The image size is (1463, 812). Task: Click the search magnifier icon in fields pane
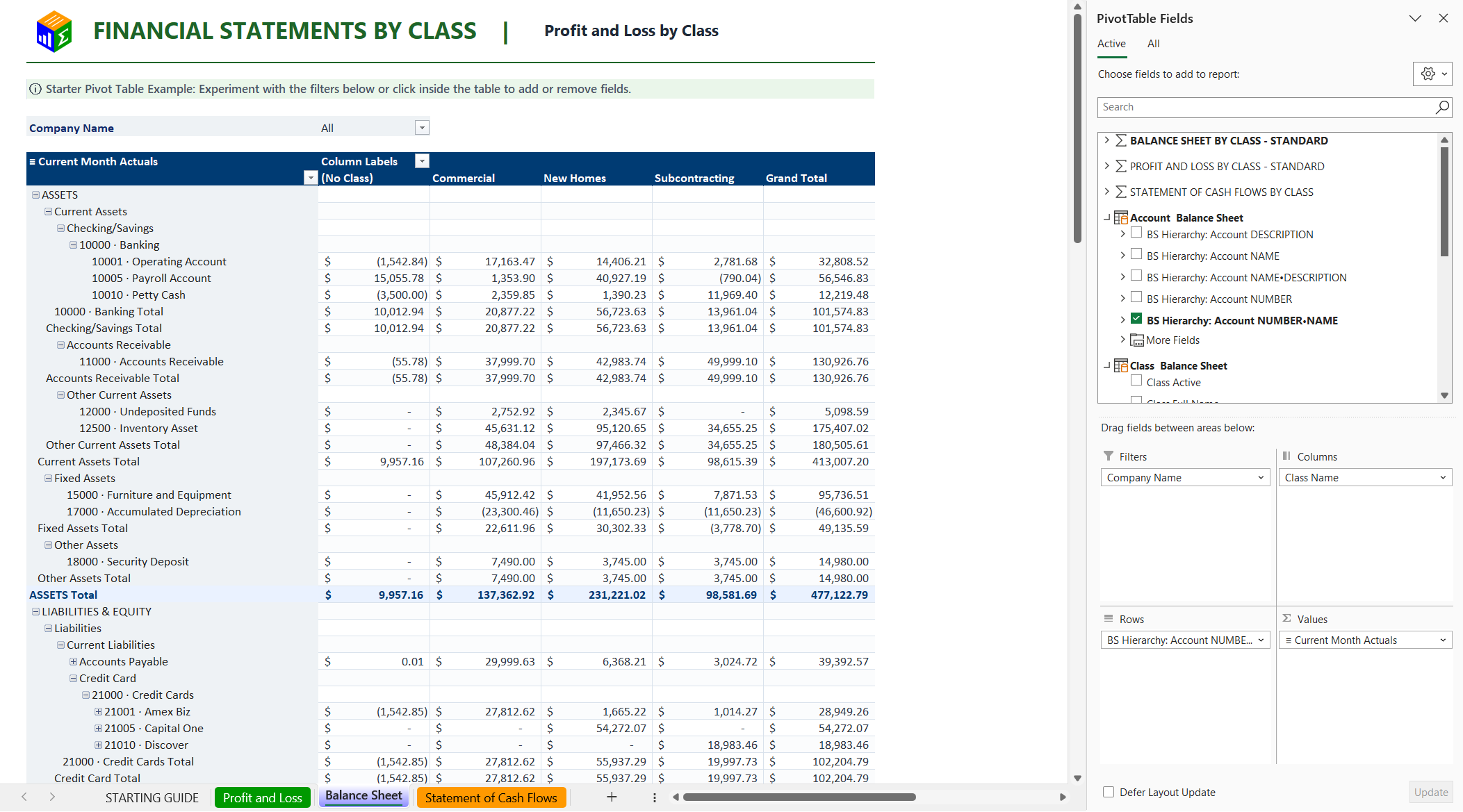tap(1442, 107)
